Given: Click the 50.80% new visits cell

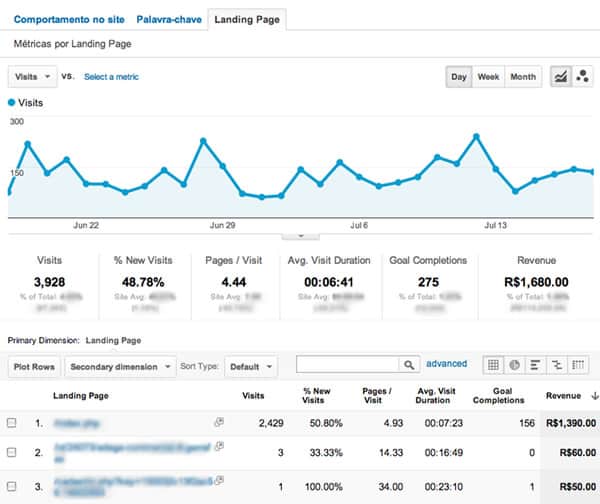Looking at the screenshot, I should coord(326,423).
